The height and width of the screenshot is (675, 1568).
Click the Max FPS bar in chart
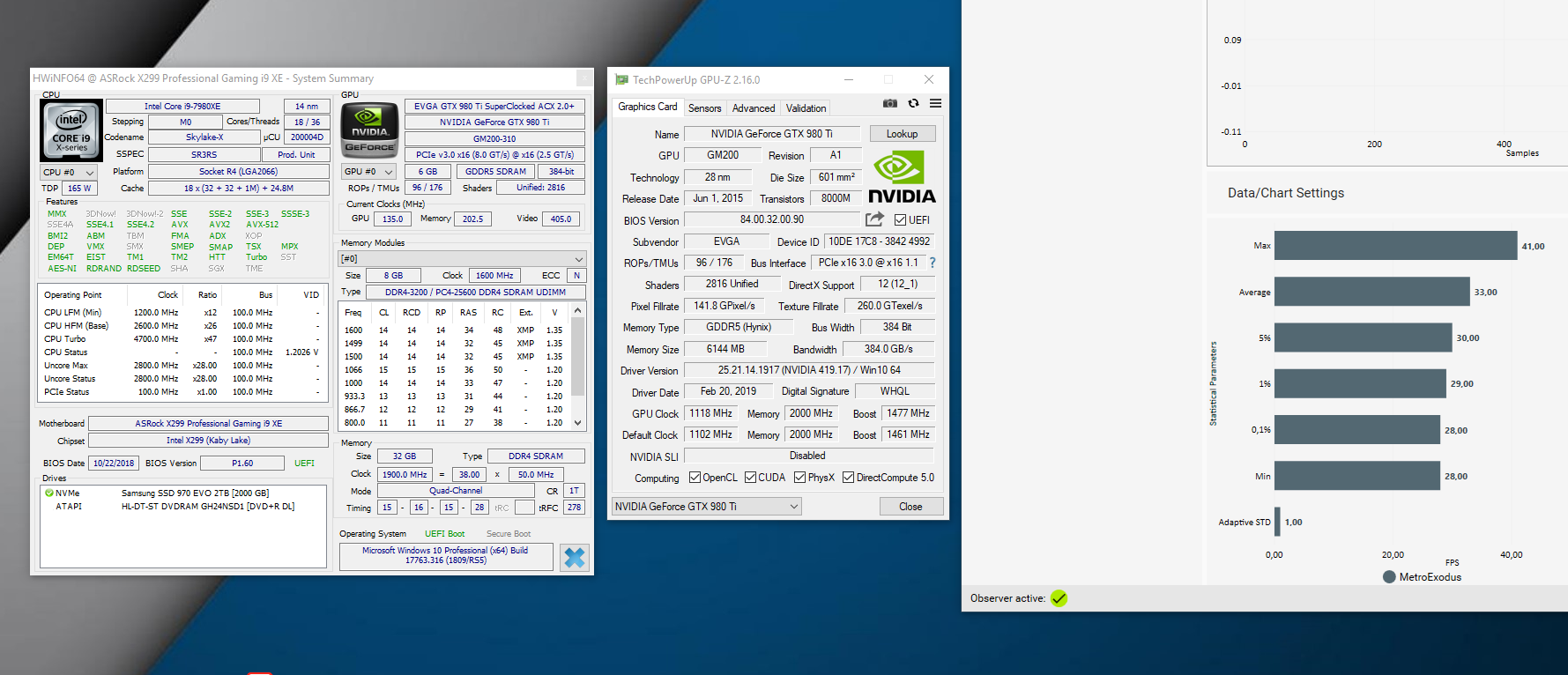[x=1395, y=246]
